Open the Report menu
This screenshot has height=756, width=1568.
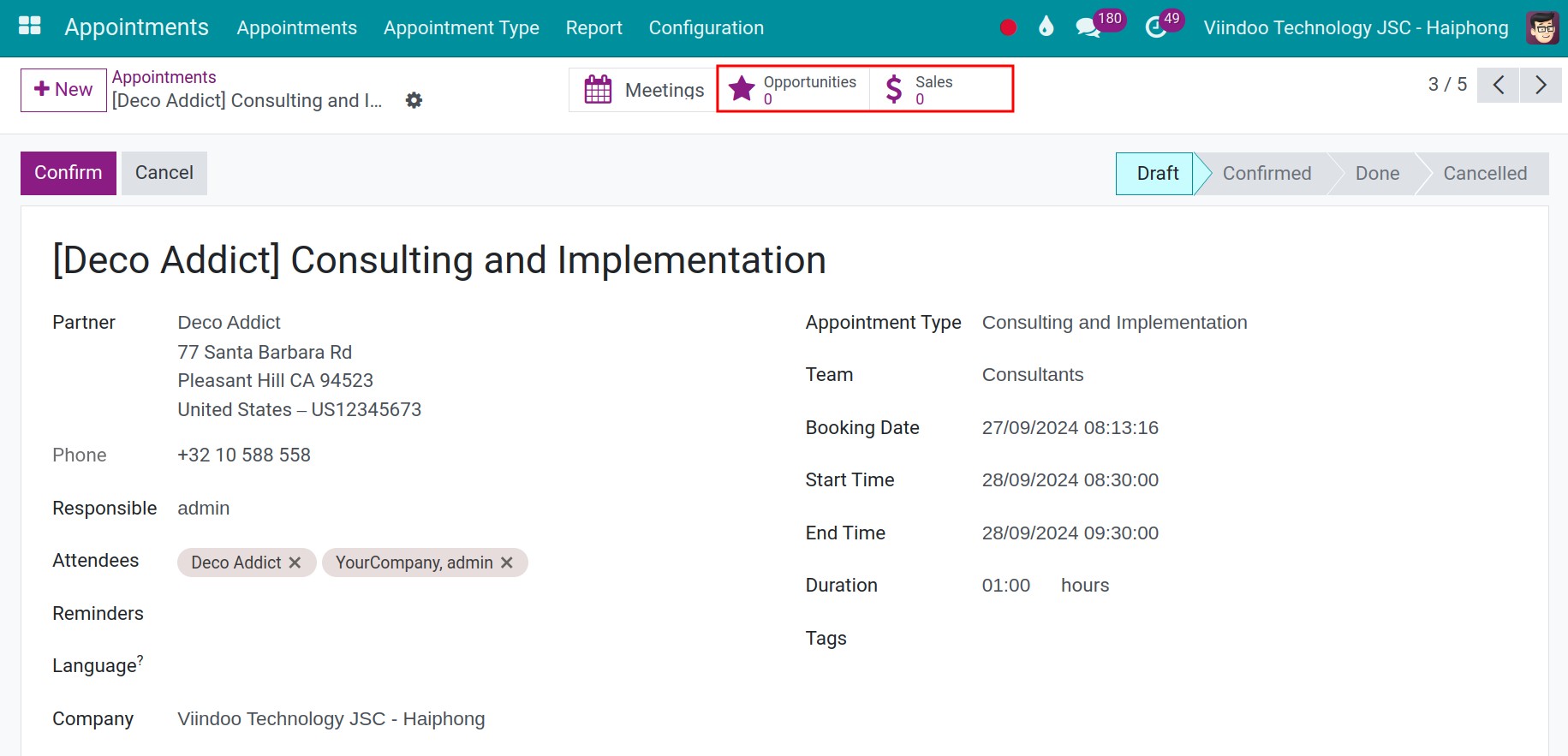pos(593,27)
